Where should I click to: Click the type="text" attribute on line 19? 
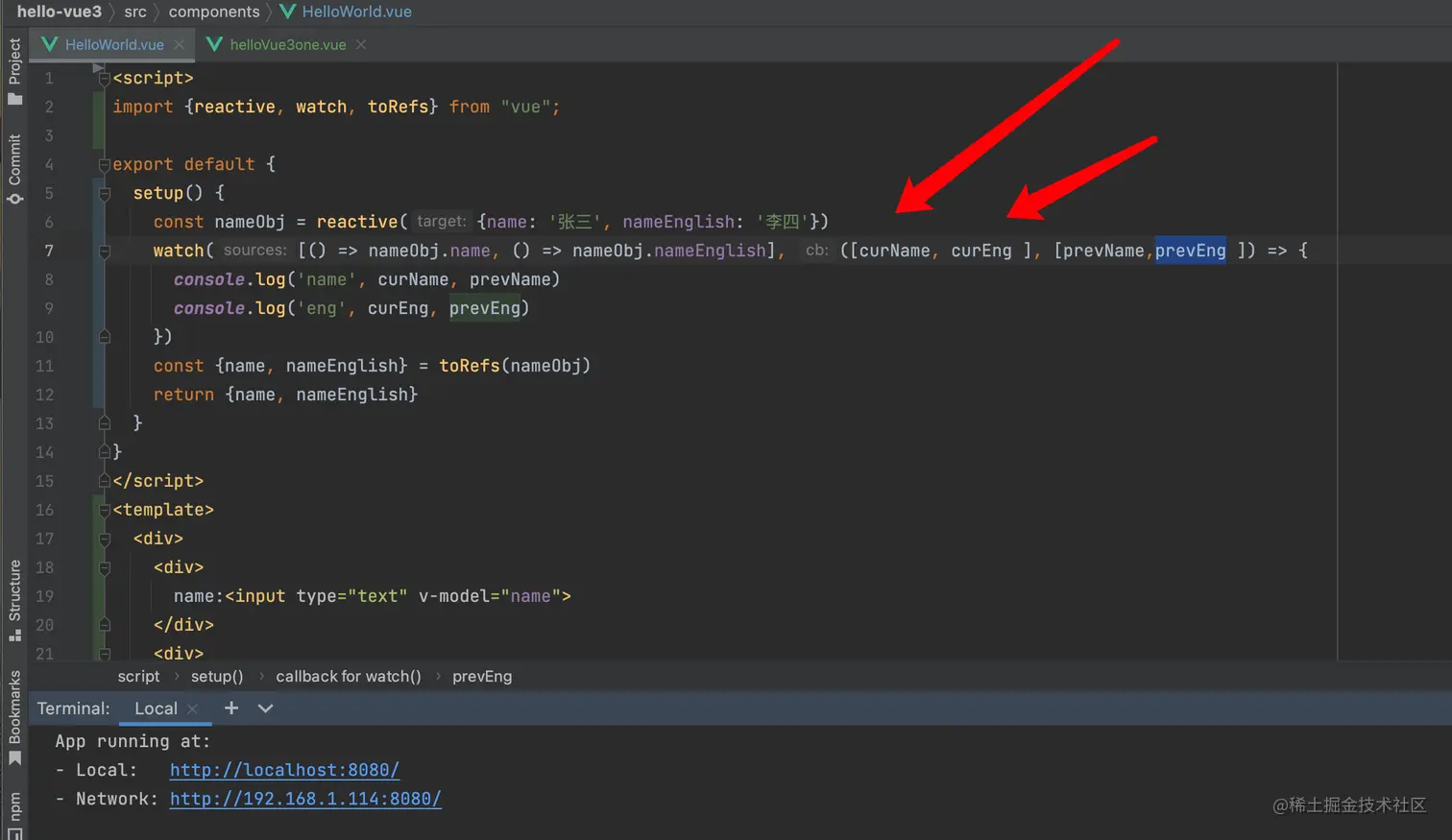click(351, 596)
